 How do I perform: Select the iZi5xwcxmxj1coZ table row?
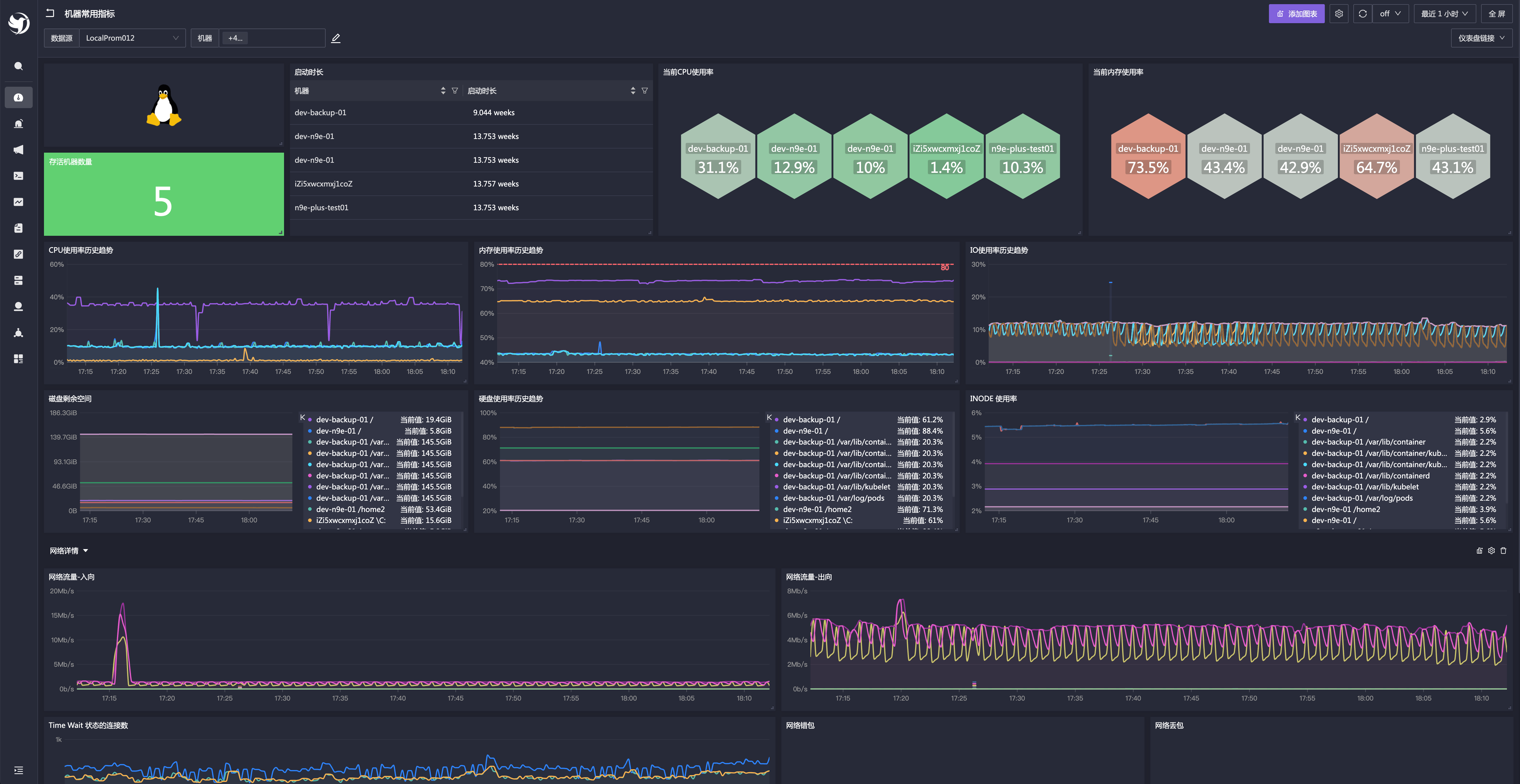(471, 184)
